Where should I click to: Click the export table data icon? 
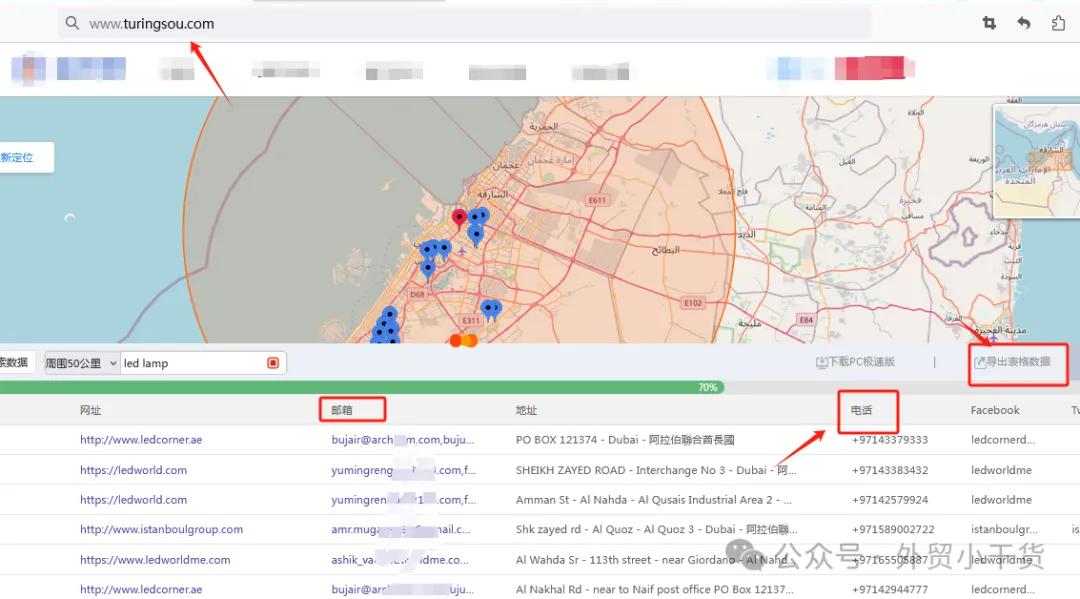click(x=981, y=362)
